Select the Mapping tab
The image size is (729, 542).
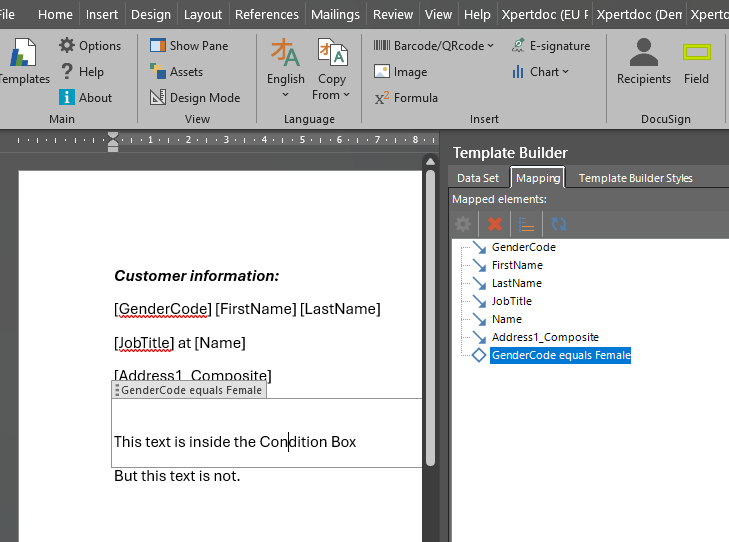[538, 178]
